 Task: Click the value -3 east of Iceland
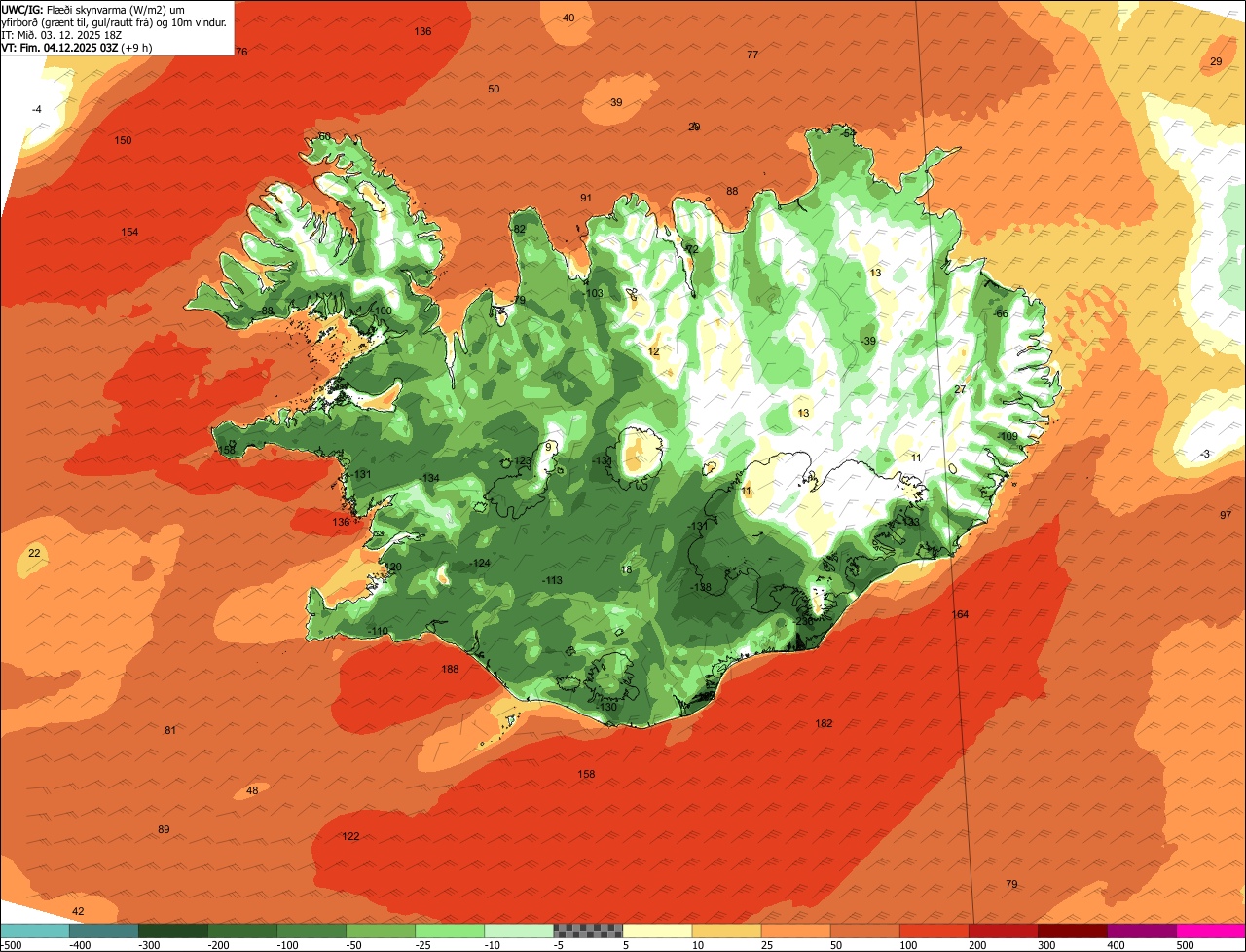coord(1204,454)
